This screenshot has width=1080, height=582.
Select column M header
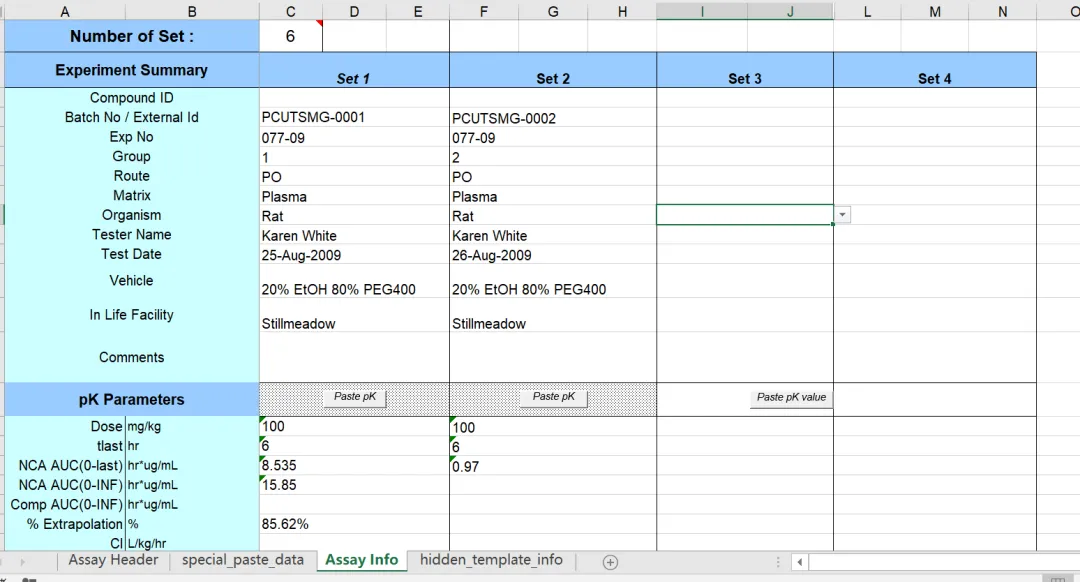click(x=935, y=11)
